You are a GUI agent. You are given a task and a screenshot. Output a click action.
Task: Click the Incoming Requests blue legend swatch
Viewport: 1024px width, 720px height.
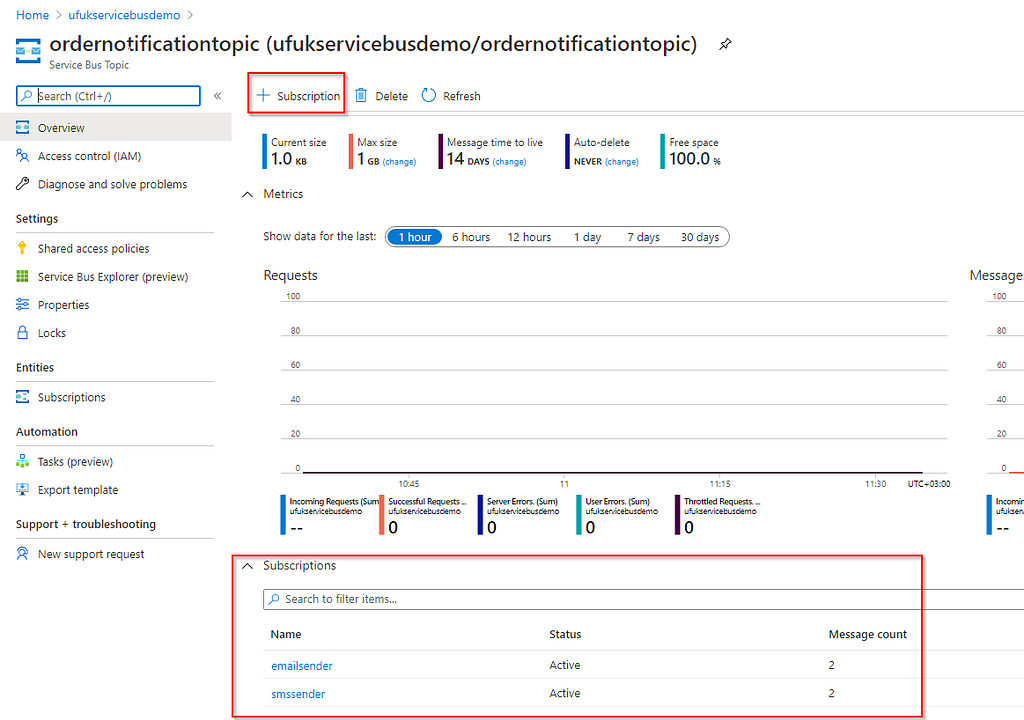coord(283,515)
